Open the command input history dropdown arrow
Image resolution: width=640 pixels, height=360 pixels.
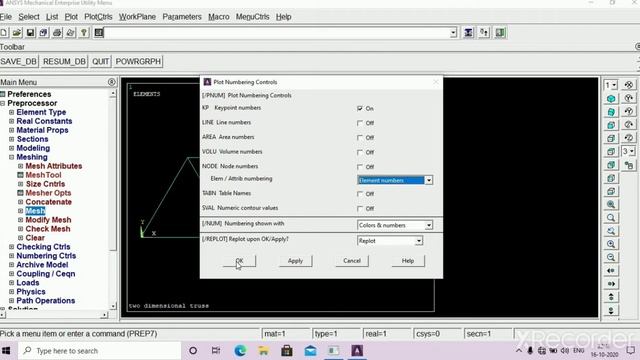[453, 33]
